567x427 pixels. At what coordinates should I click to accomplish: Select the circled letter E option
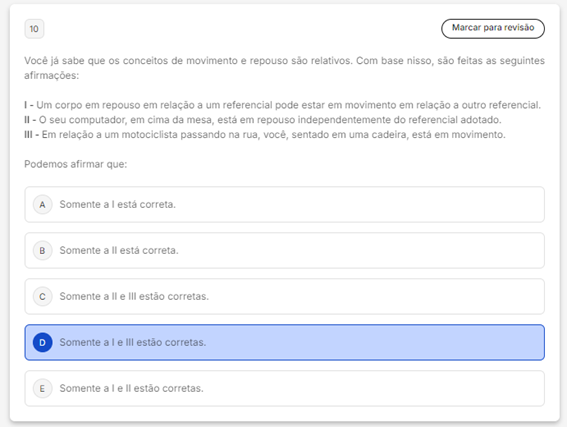pos(42,388)
